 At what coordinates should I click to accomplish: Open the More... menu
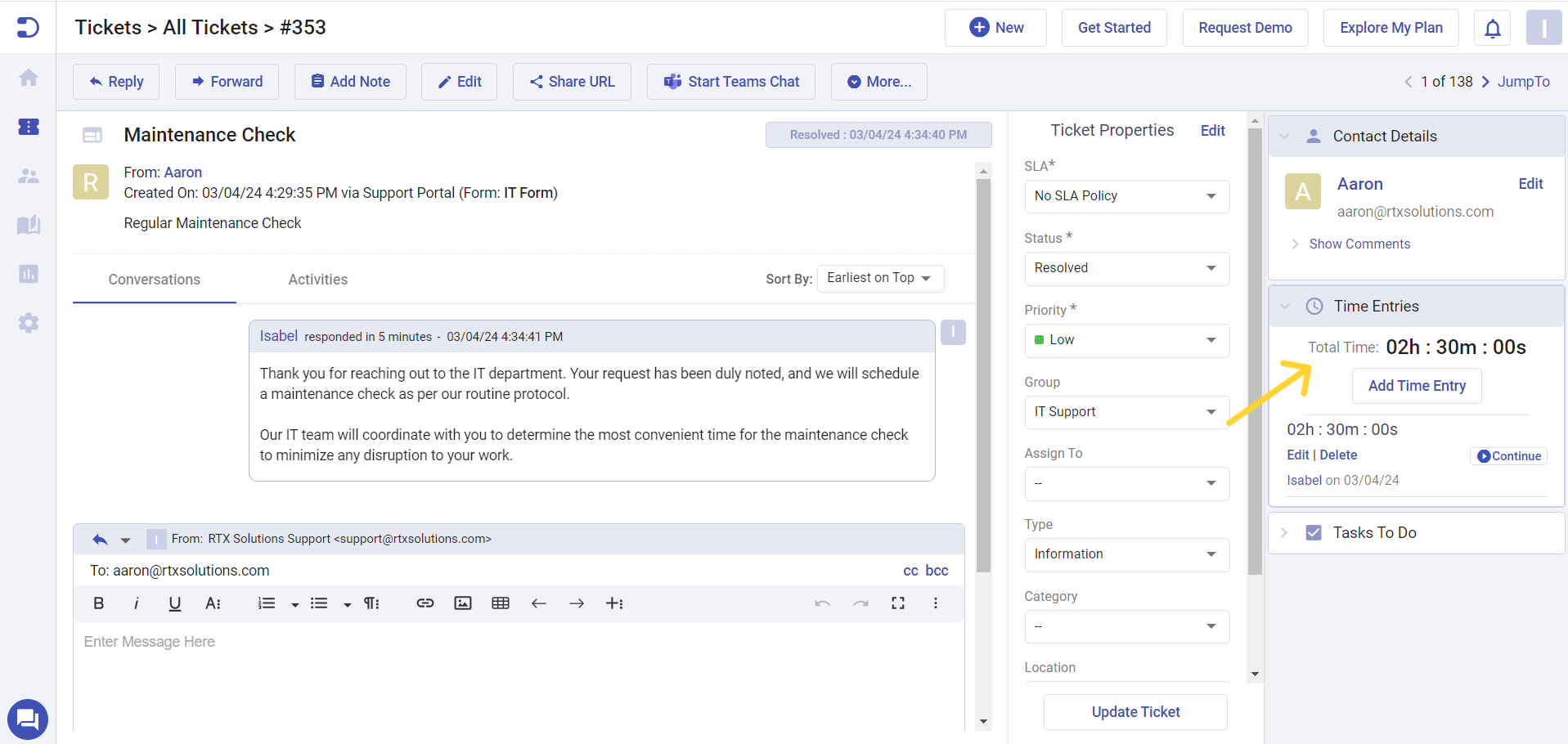tap(878, 81)
